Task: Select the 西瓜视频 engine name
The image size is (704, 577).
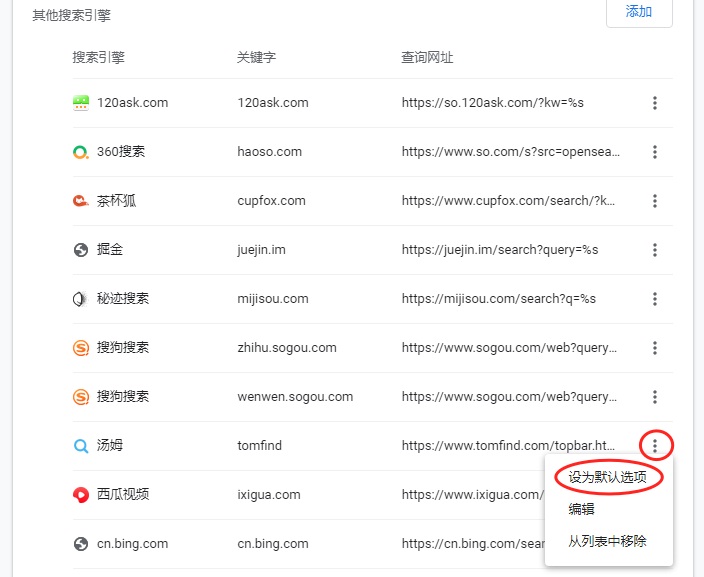Action: [x=123, y=494]
